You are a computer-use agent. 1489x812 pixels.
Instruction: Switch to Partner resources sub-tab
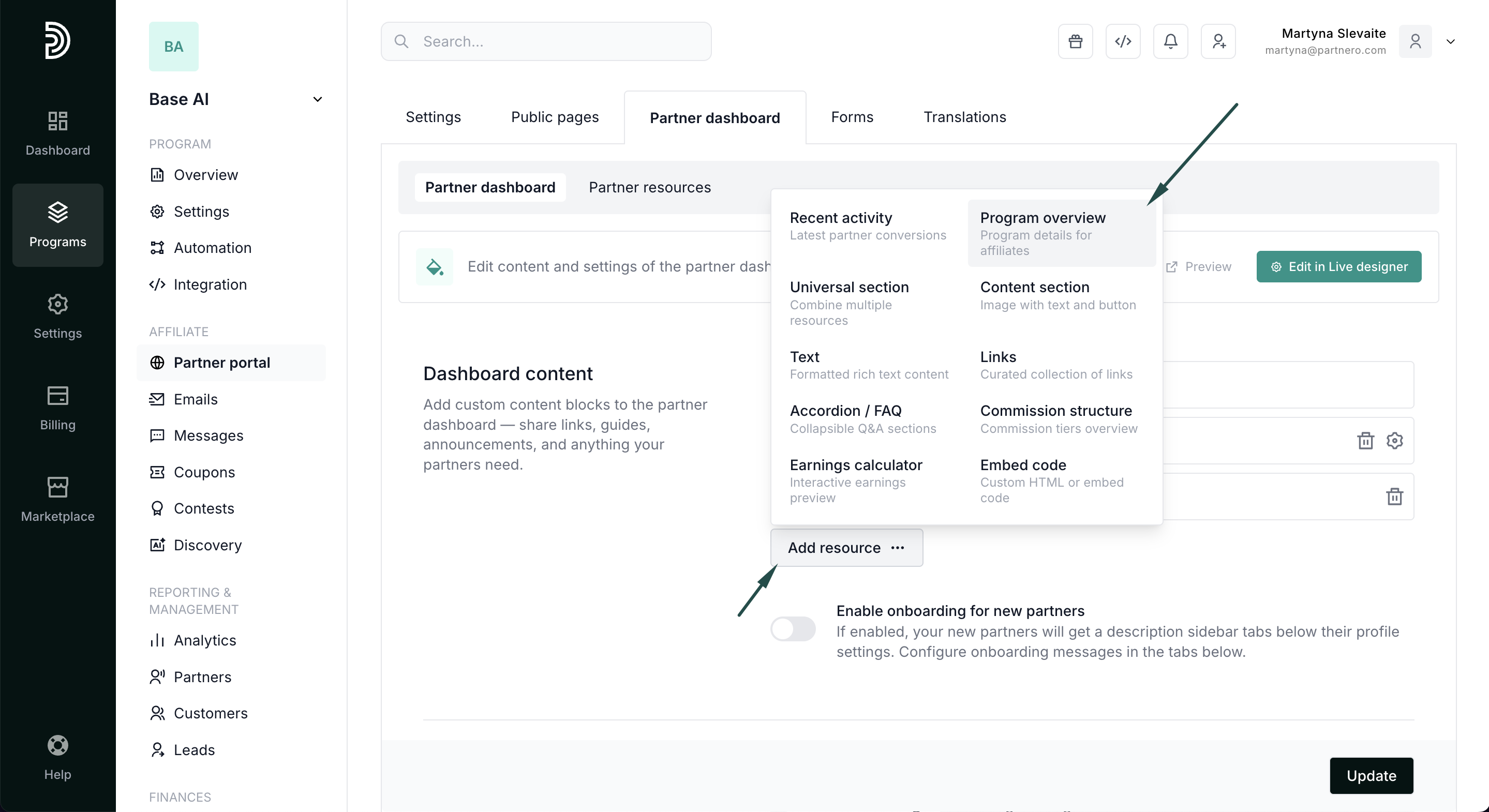[650, 187]
